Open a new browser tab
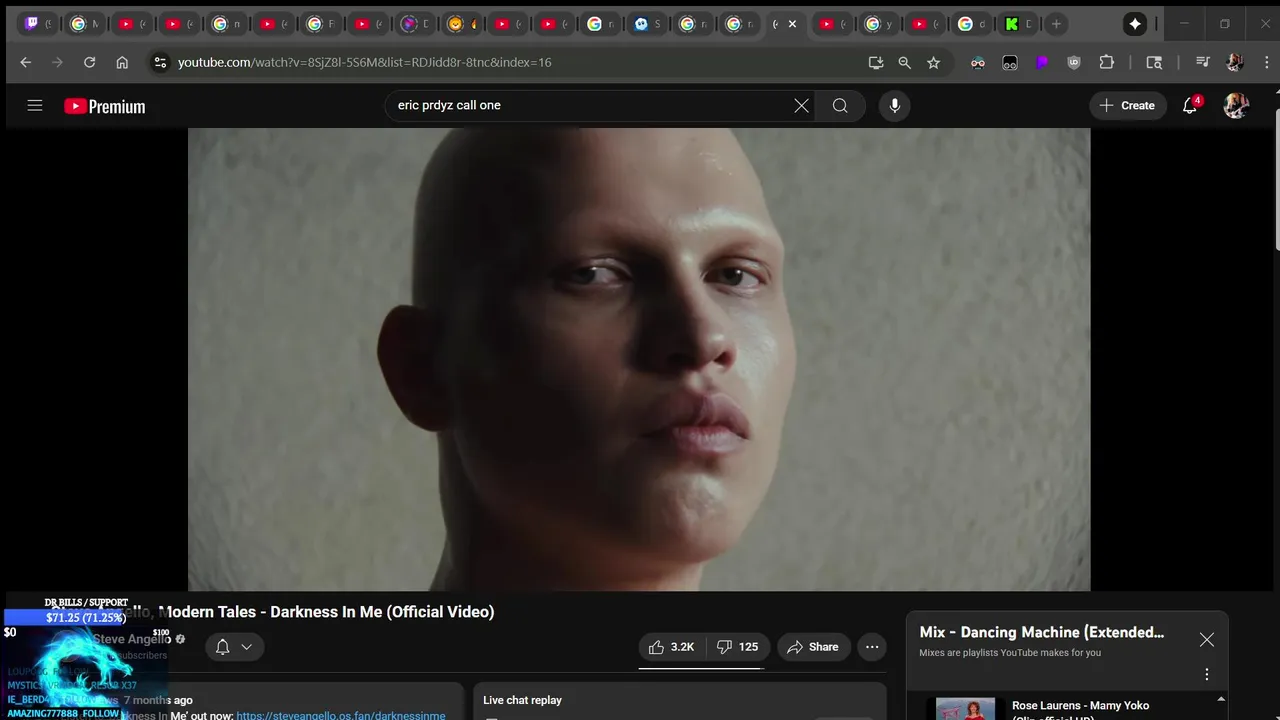Screen dimensions: 1280x720 click(x=1056, y=24)
